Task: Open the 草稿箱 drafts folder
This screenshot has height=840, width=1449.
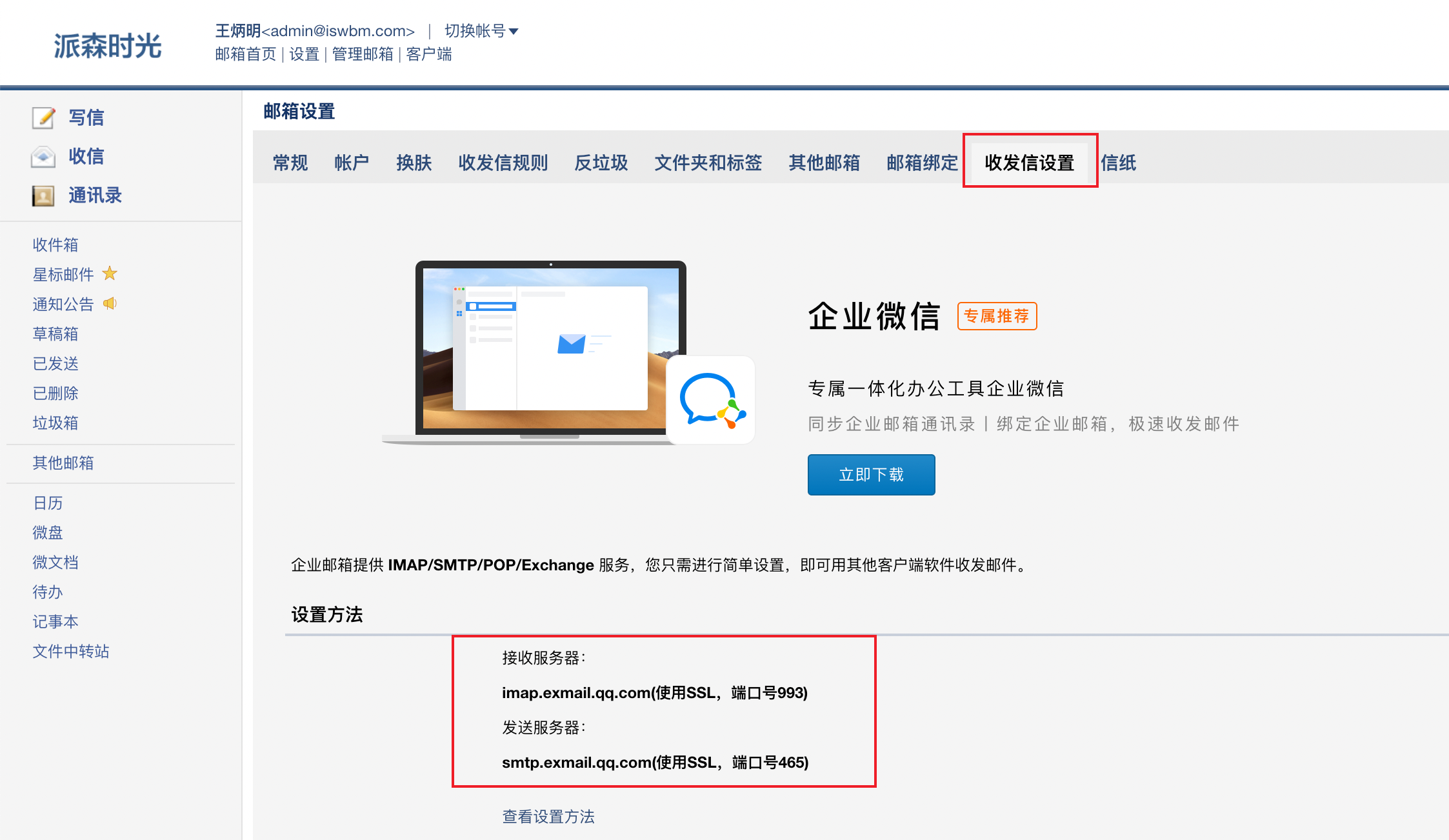Action: (x=55, y=334)
